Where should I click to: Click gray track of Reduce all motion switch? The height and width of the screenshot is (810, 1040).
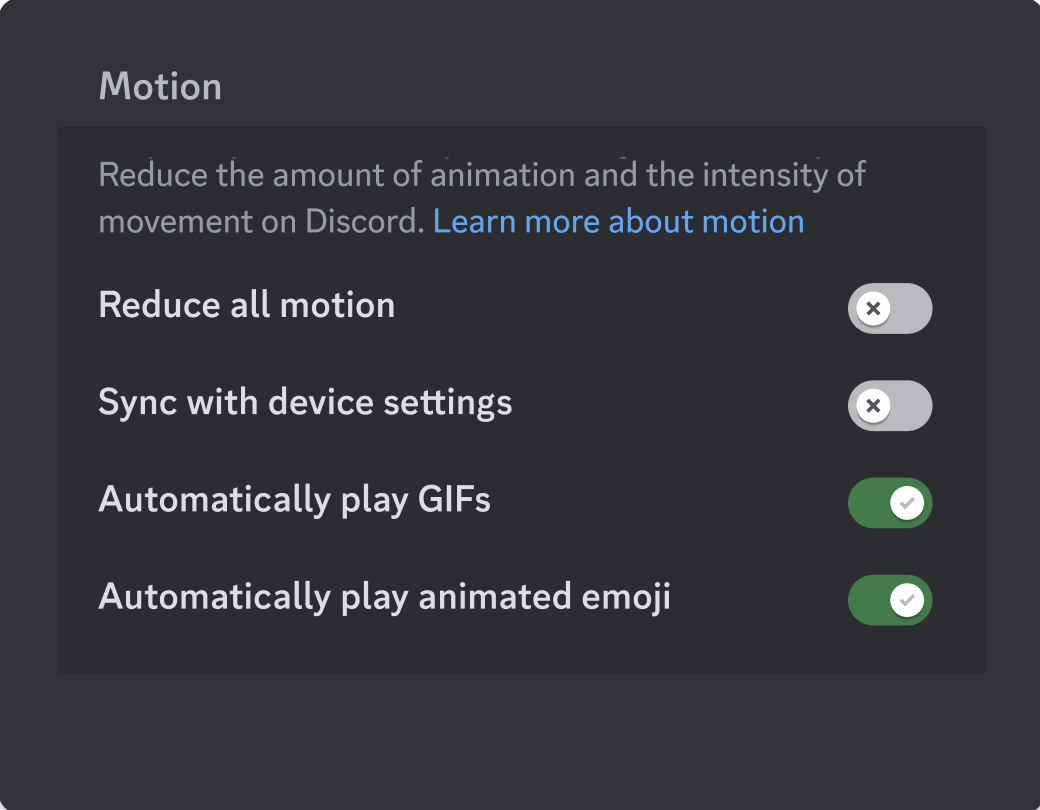tap(914, 308)
